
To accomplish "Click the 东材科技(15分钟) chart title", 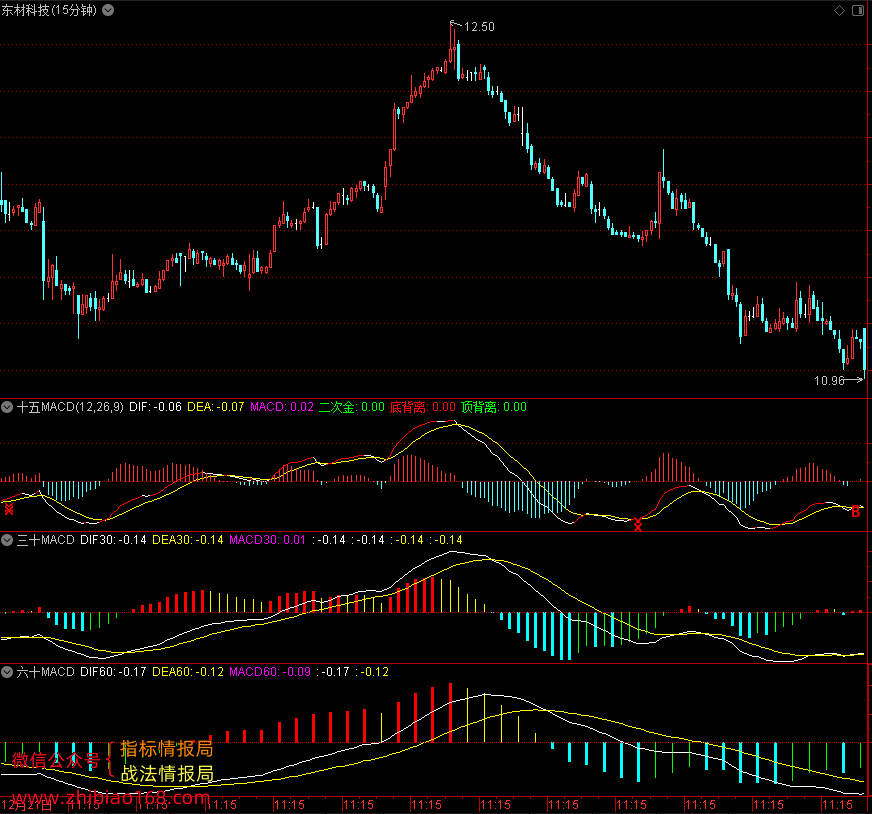I will [x=49, y=10].
